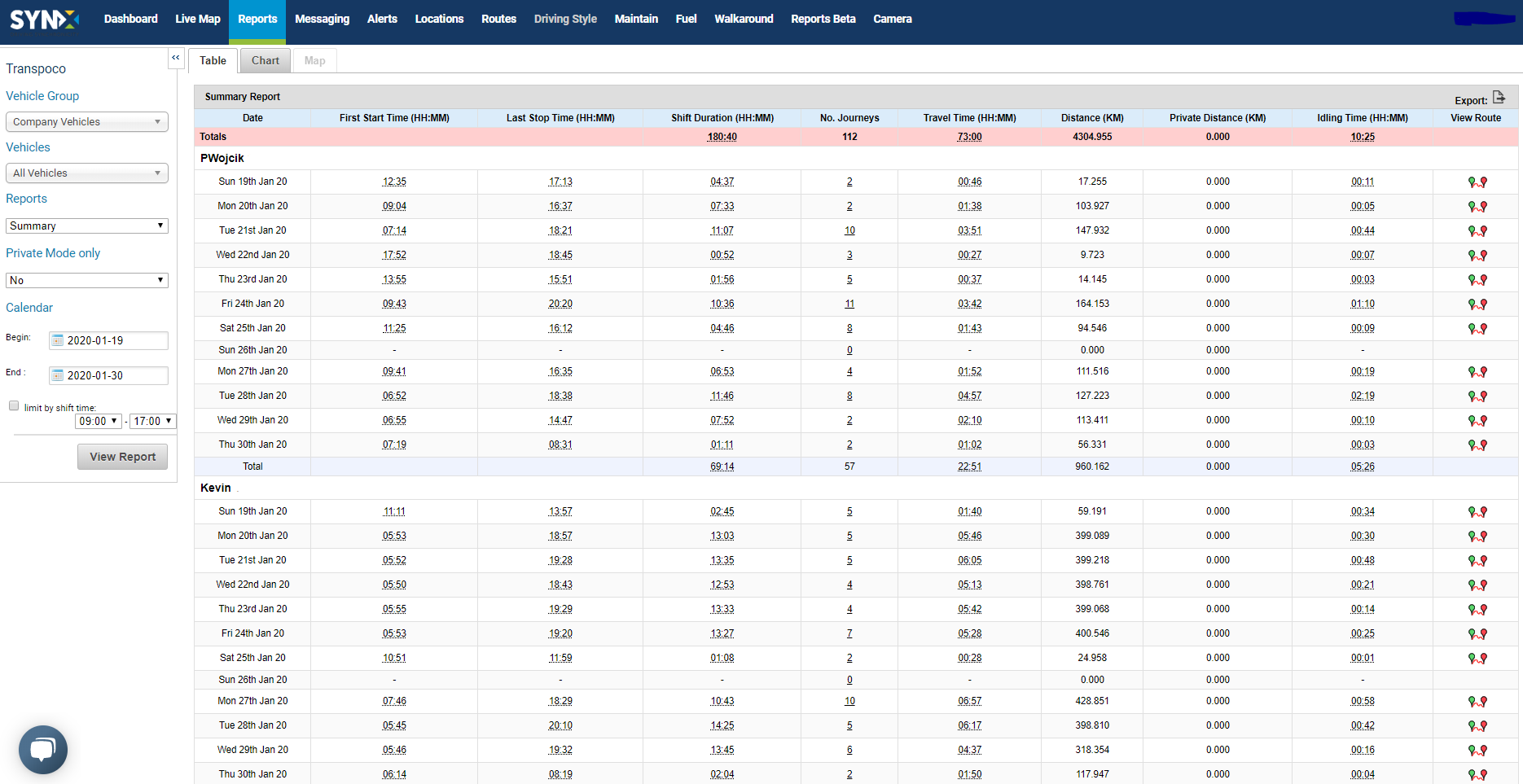Click PWojcik Tue 28th idling time 02:19
The height and width of the screenshot is (784, 1523).
coord(1363,396)
